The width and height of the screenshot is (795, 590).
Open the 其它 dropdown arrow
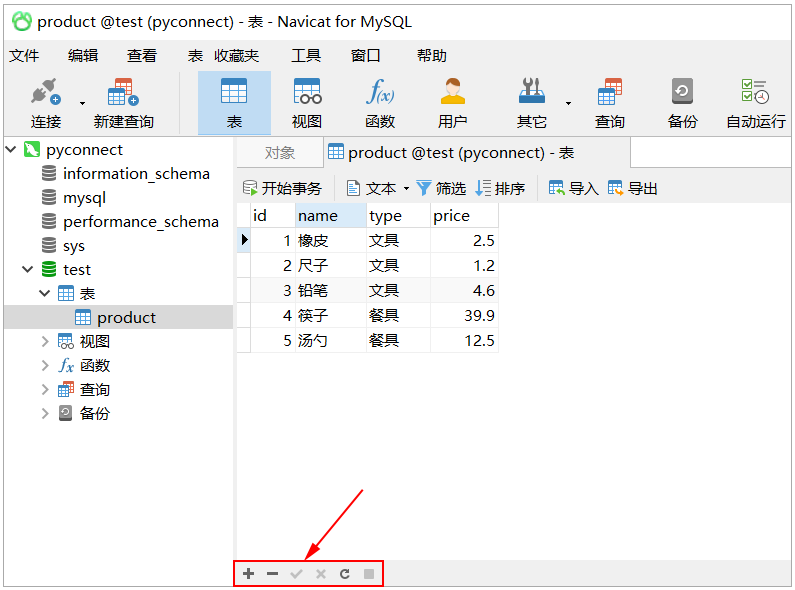[x=568, y=103]
